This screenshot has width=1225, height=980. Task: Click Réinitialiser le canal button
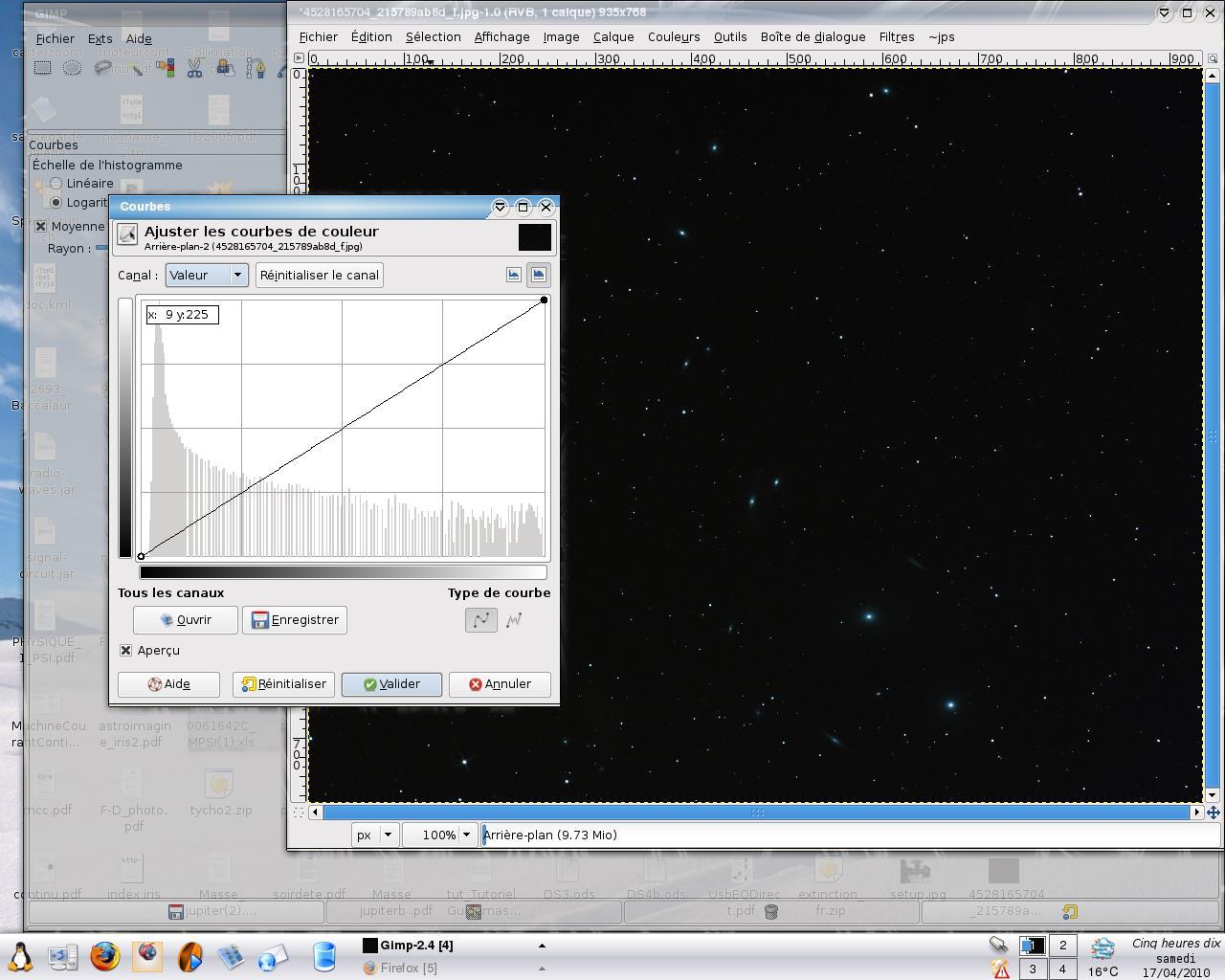(320, 275)
